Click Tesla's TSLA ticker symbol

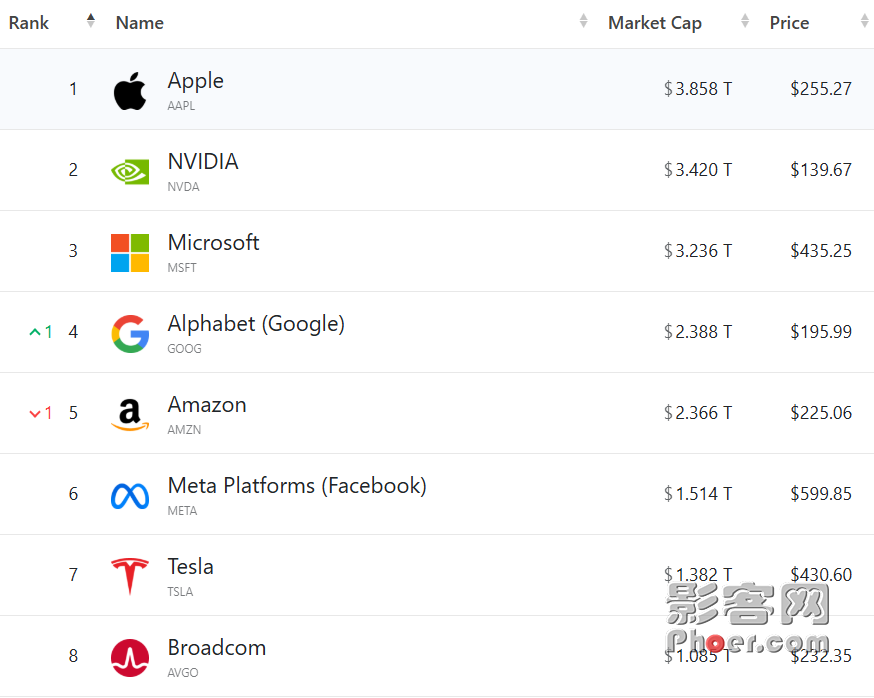coord(180,592)
